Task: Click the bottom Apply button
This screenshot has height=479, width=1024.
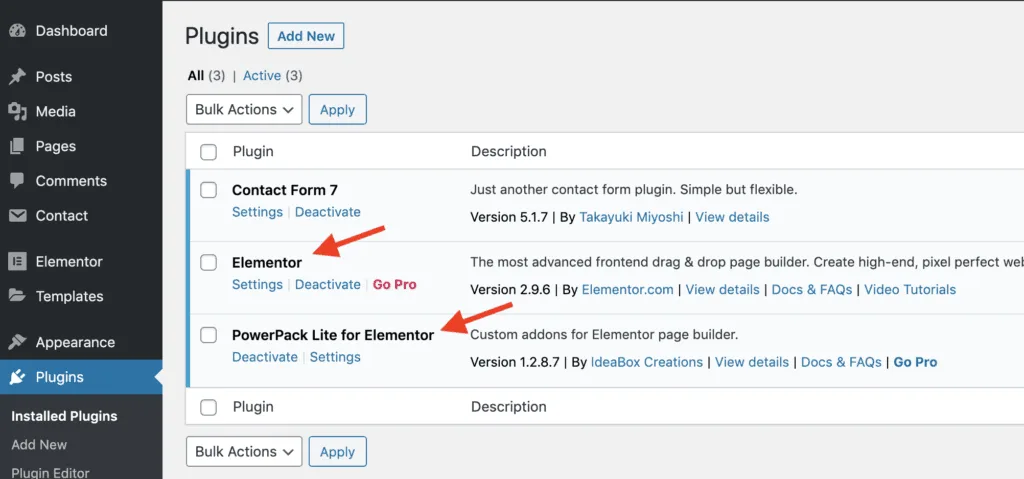Action: (338, 452)
